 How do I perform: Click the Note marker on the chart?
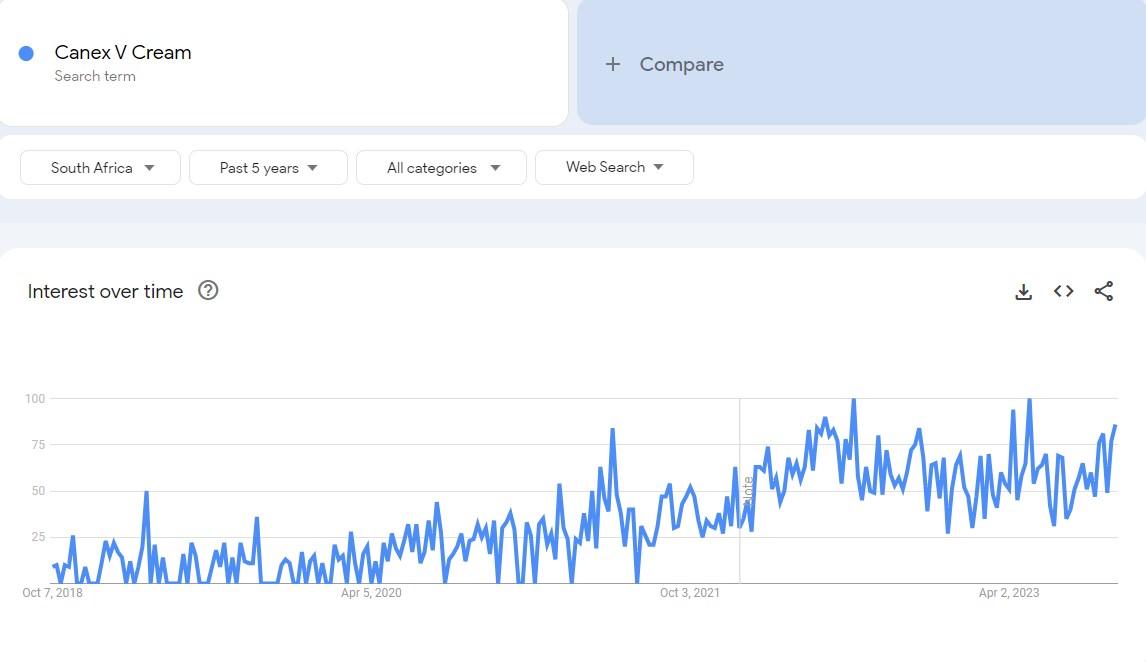[x=748, y=492]
